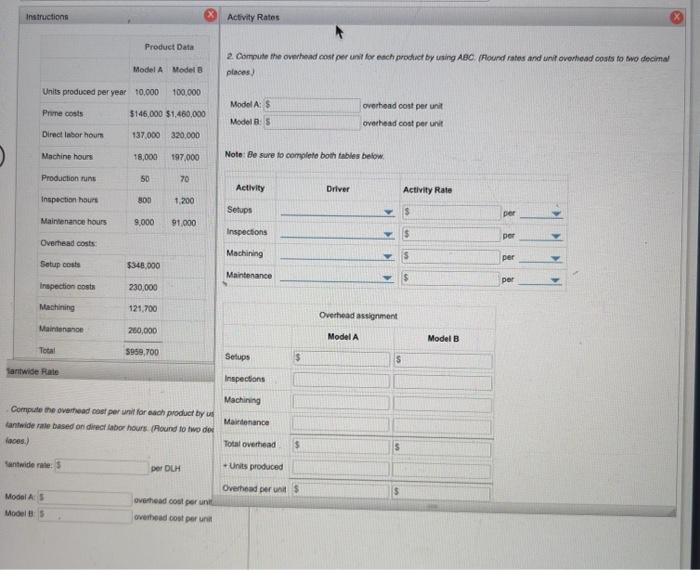Click the Total overhead Model B field
Screen dimensions: 700x570
tap(442, 448)
